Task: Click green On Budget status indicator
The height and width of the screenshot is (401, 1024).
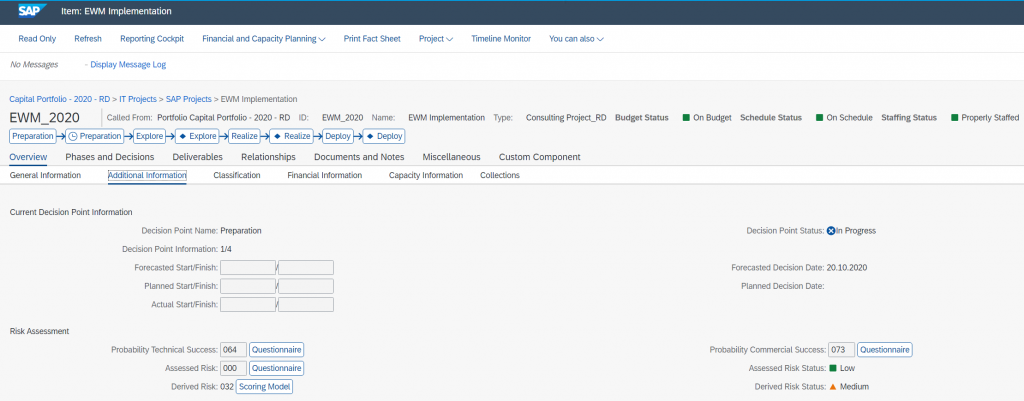Action: pos(686,118)
